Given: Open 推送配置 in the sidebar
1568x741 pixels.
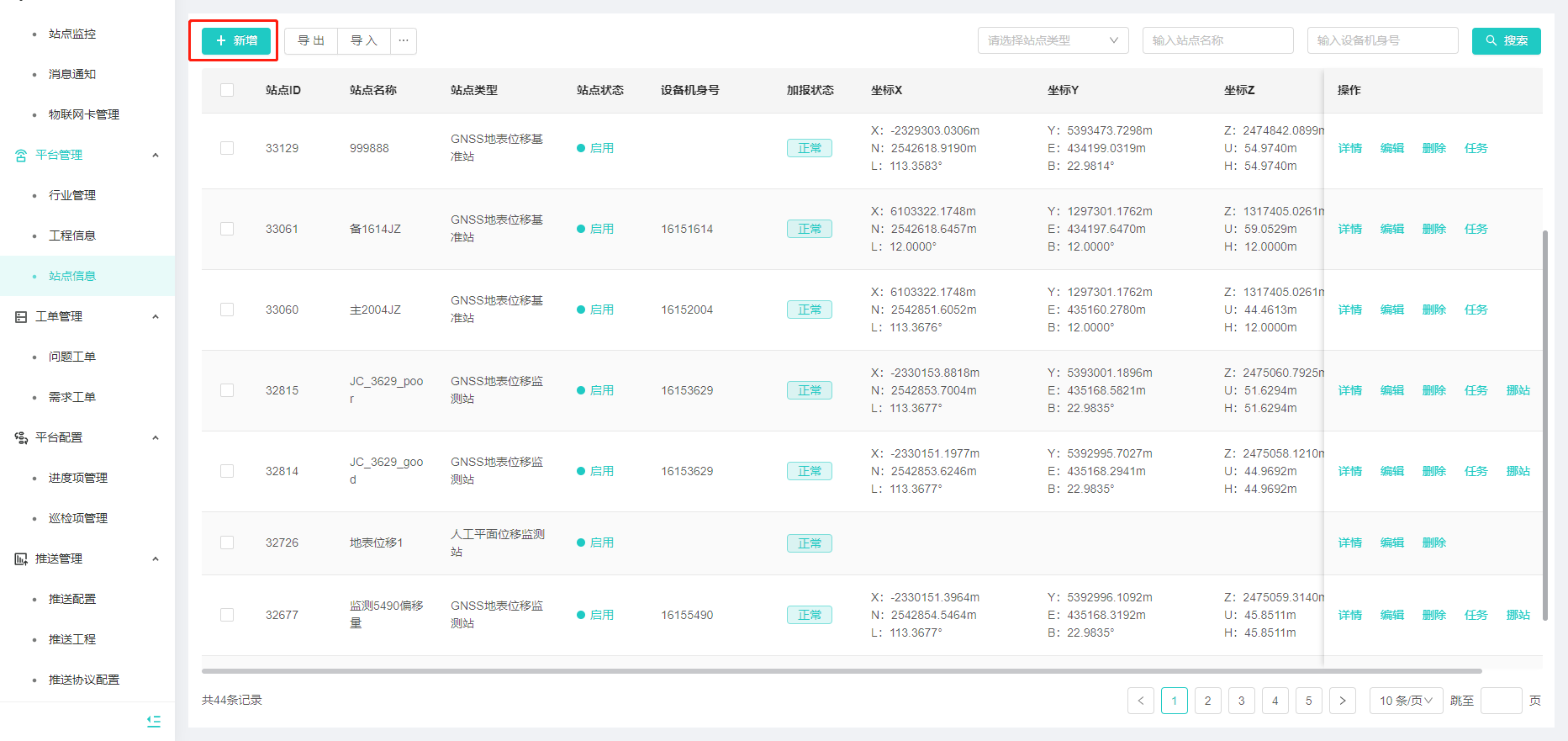Looking at the screenshot, I should coord(72,599).
